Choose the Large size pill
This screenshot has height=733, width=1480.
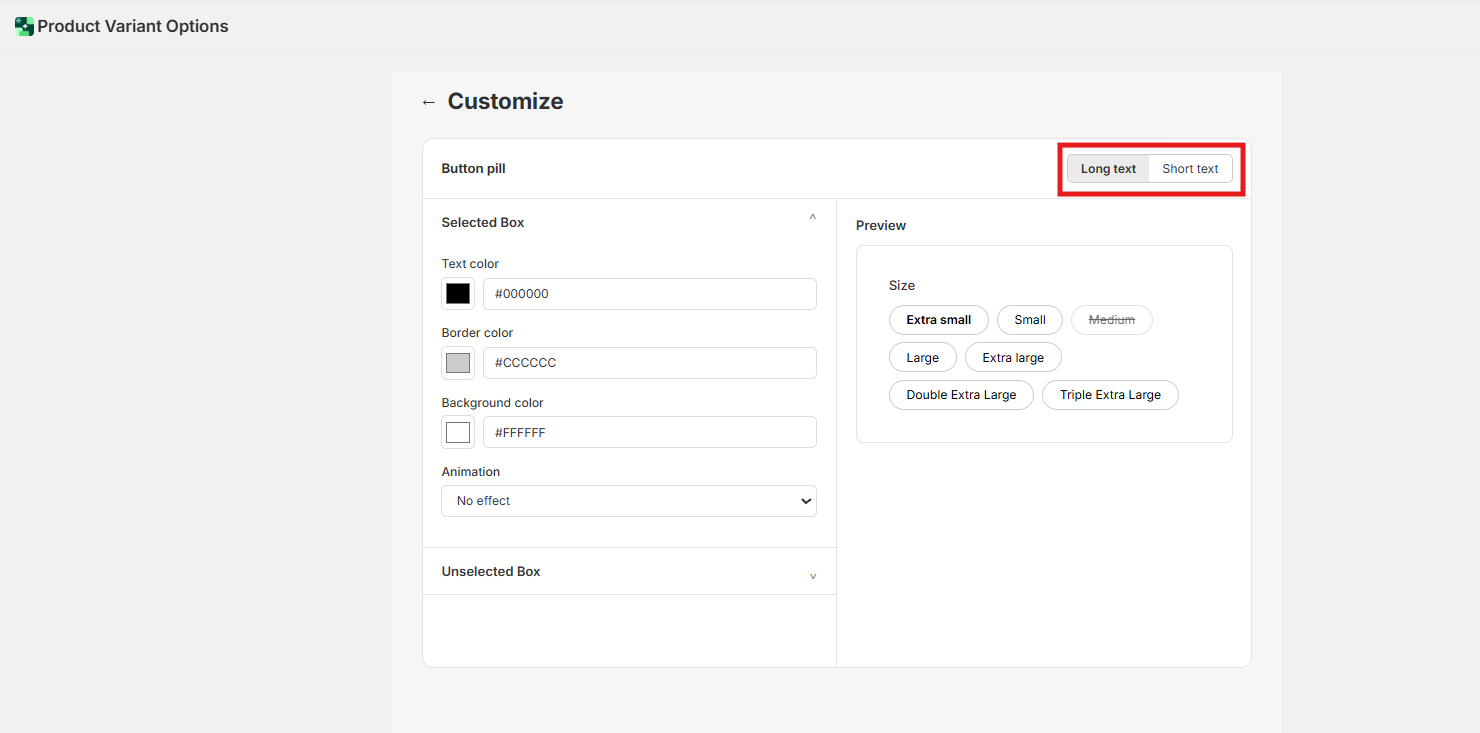[x=922, y=358]
